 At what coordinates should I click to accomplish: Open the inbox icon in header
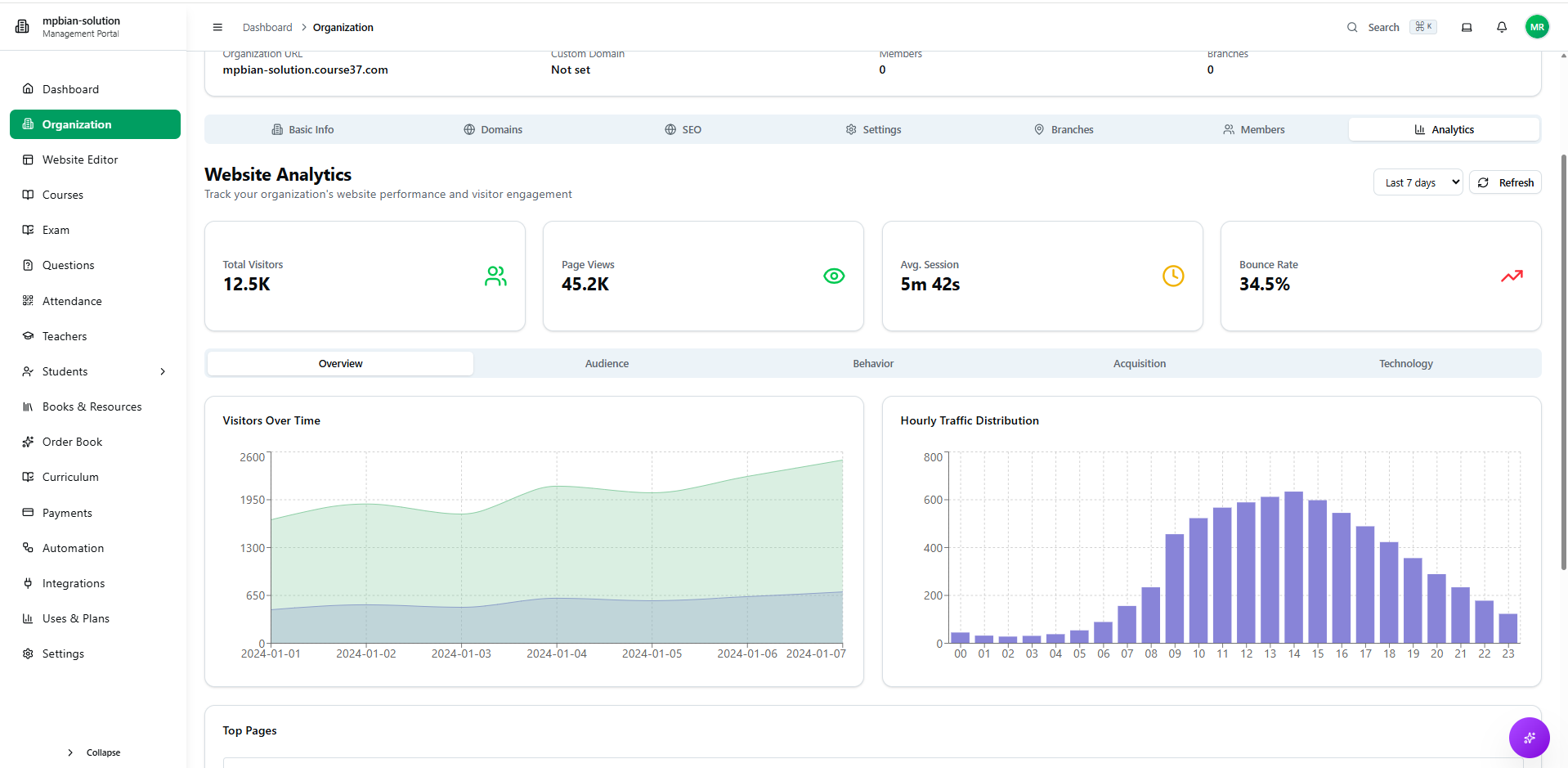tap(1467, 27)
